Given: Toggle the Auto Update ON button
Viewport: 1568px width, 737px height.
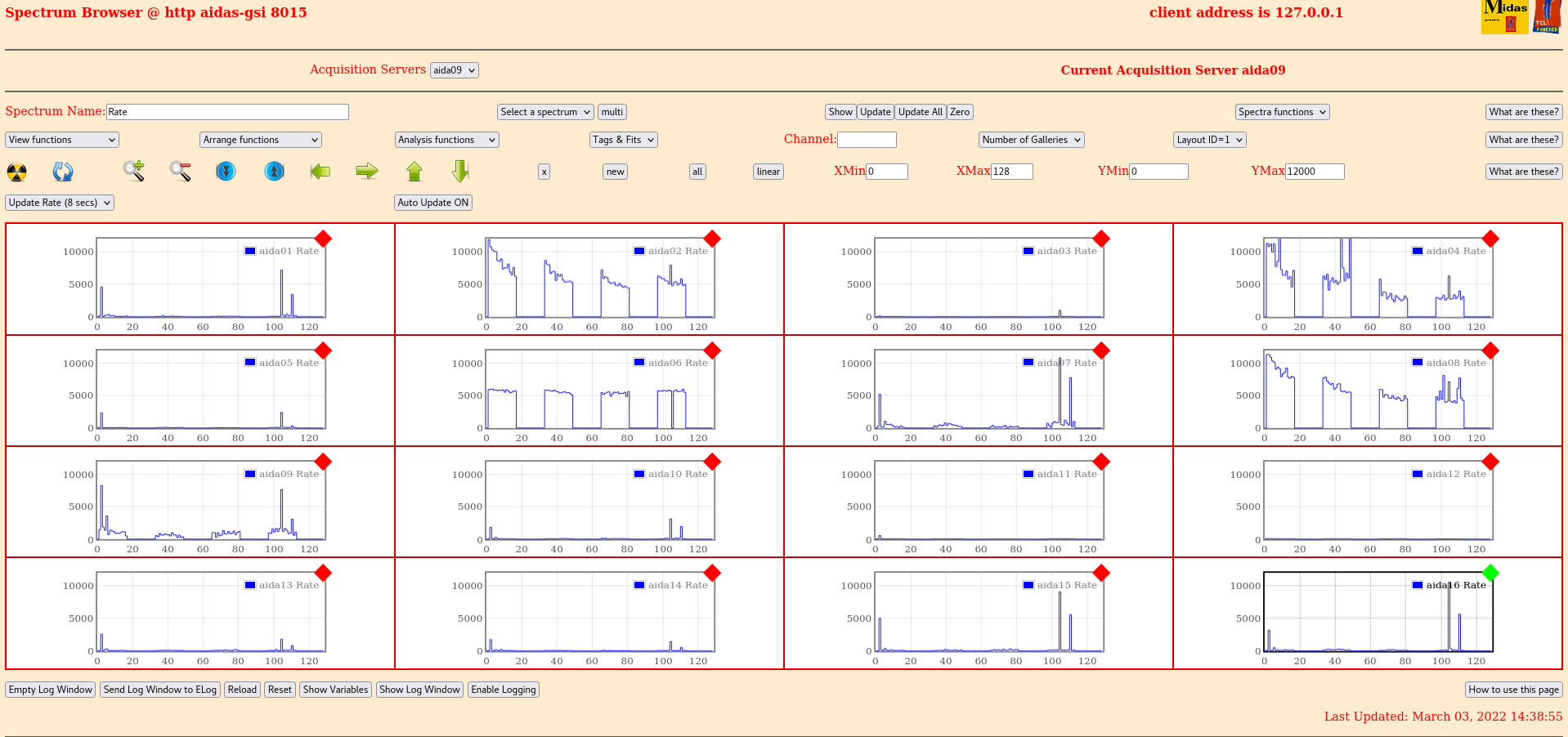Looking at the screenshot, I should [x=432, y=203].
